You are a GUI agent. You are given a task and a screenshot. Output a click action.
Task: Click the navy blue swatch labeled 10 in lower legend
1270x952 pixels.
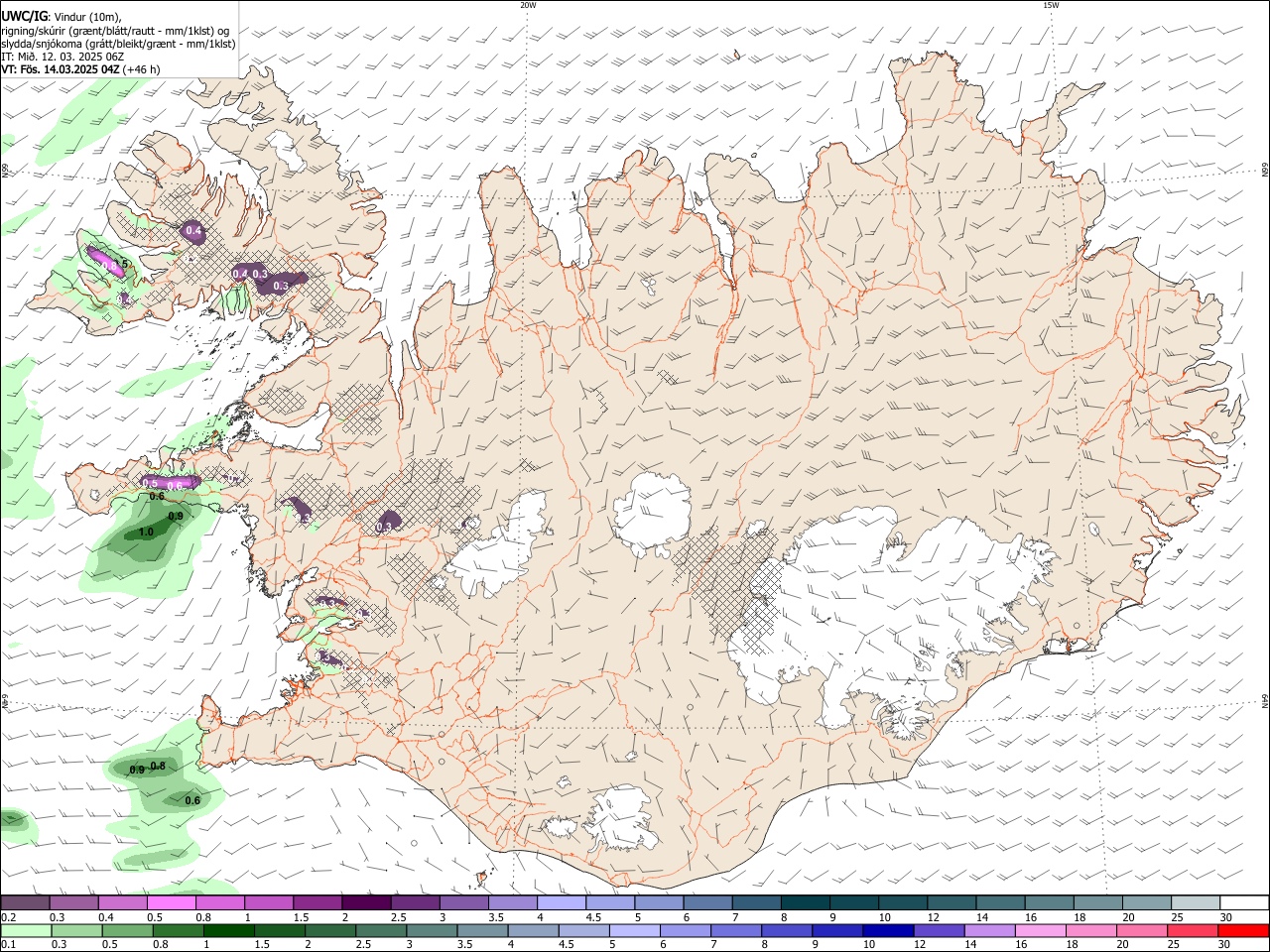tap(889, 930)
